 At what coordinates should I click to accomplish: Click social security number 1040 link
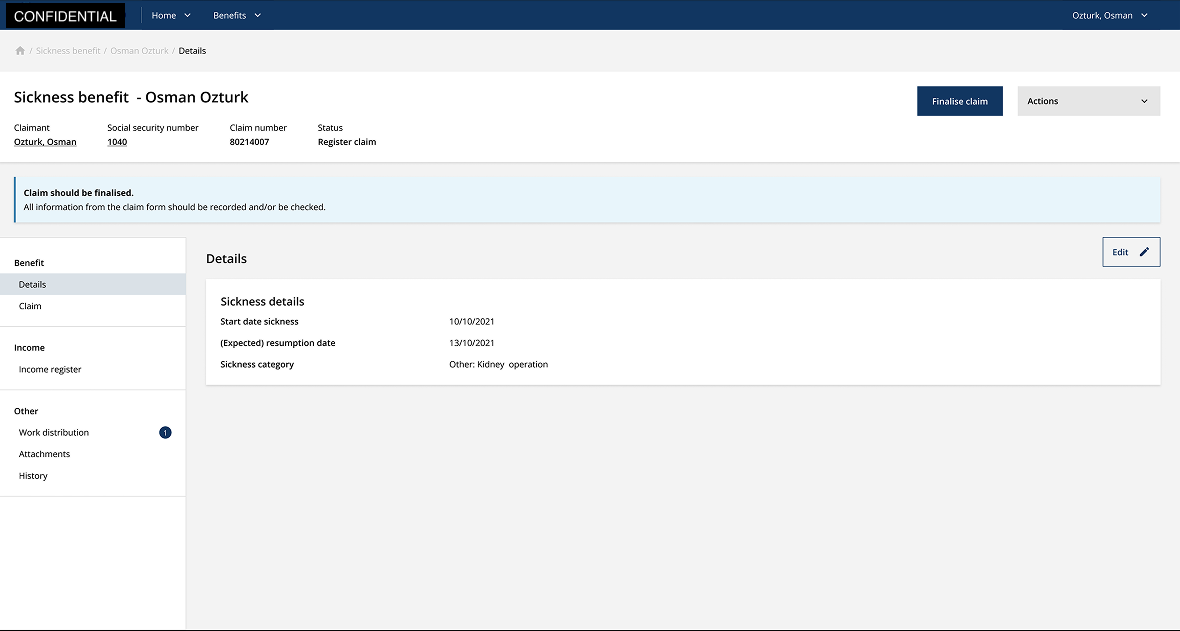click(117, 142)
